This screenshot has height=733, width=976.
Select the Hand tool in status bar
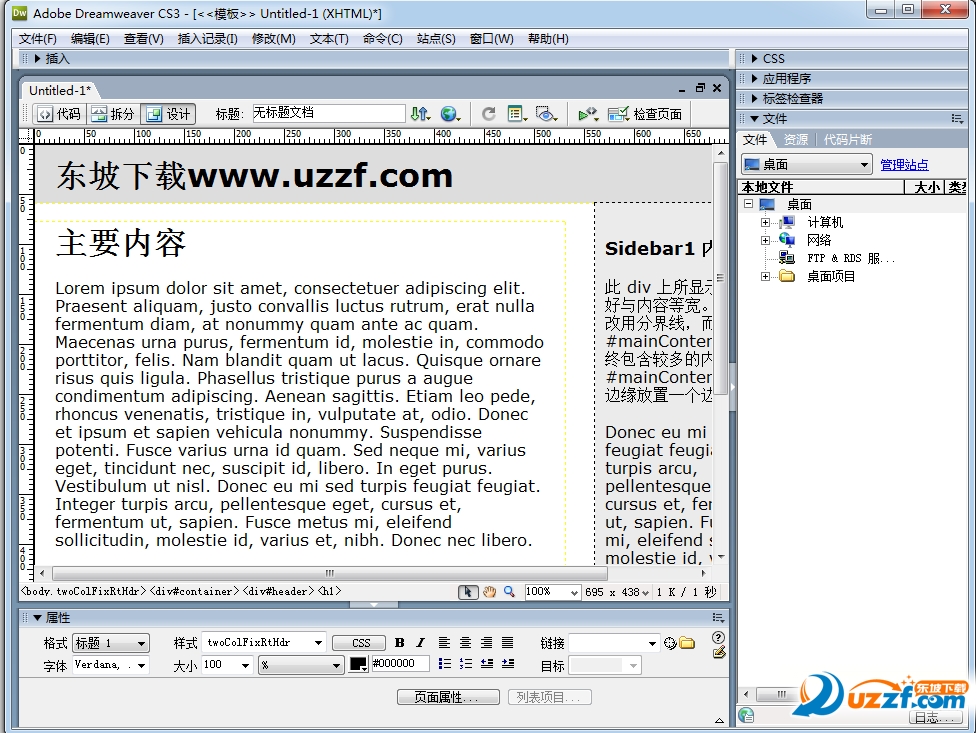pyautogui.click(x=490, y=592)
